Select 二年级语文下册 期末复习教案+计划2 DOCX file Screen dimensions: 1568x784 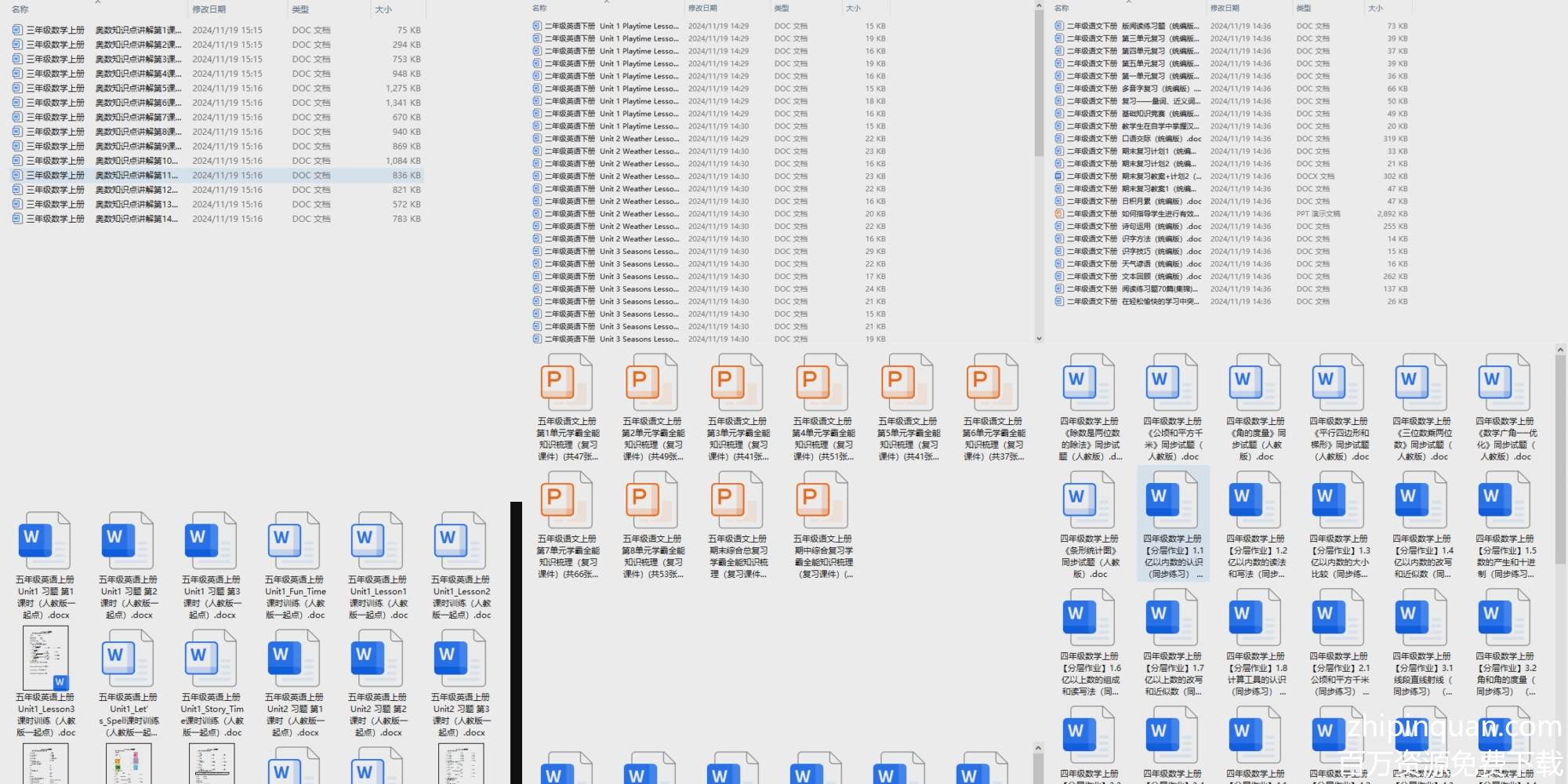[x=1129, y=176]
